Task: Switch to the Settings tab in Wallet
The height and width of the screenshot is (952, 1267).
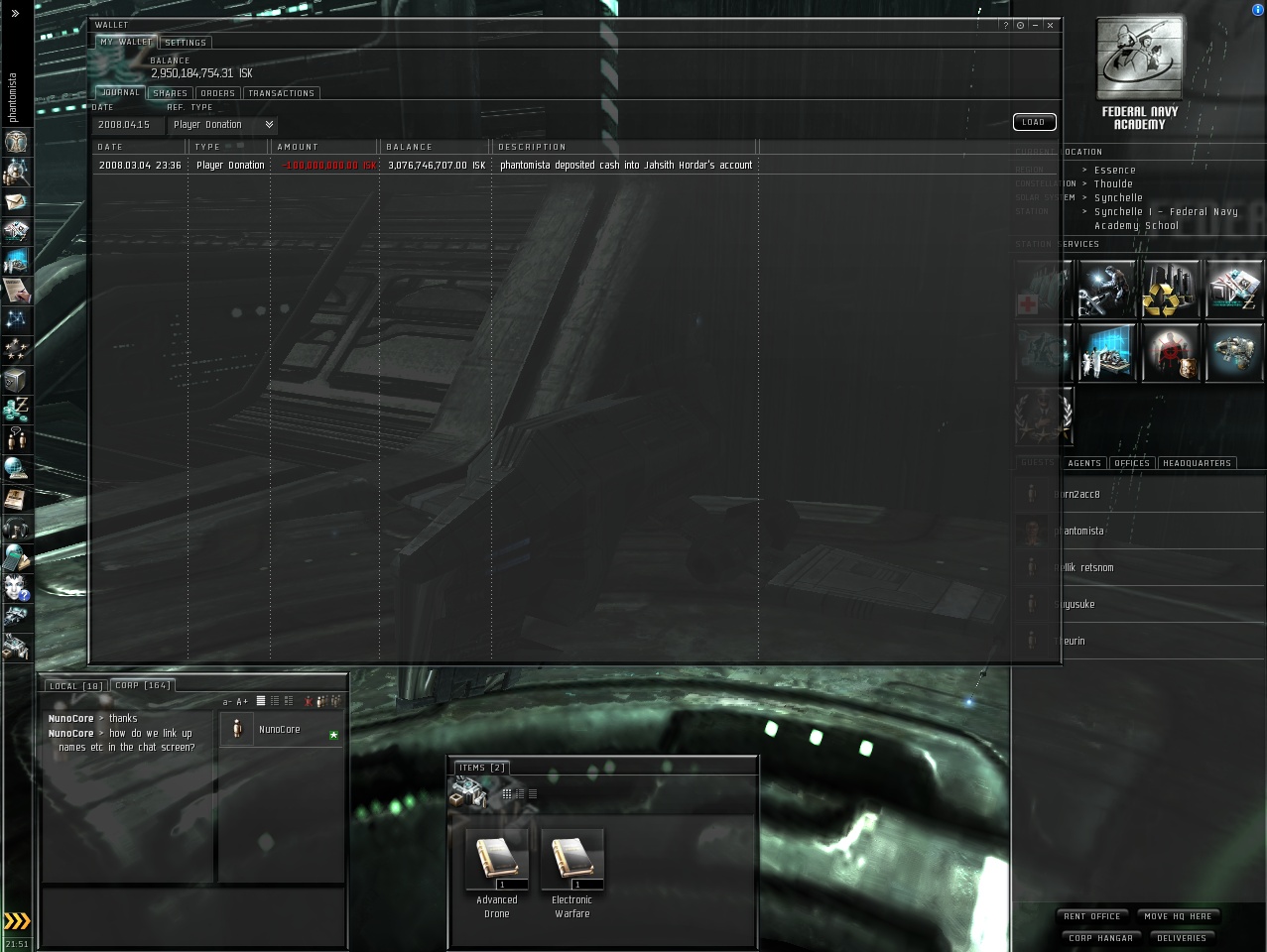Action: point(186,43)
